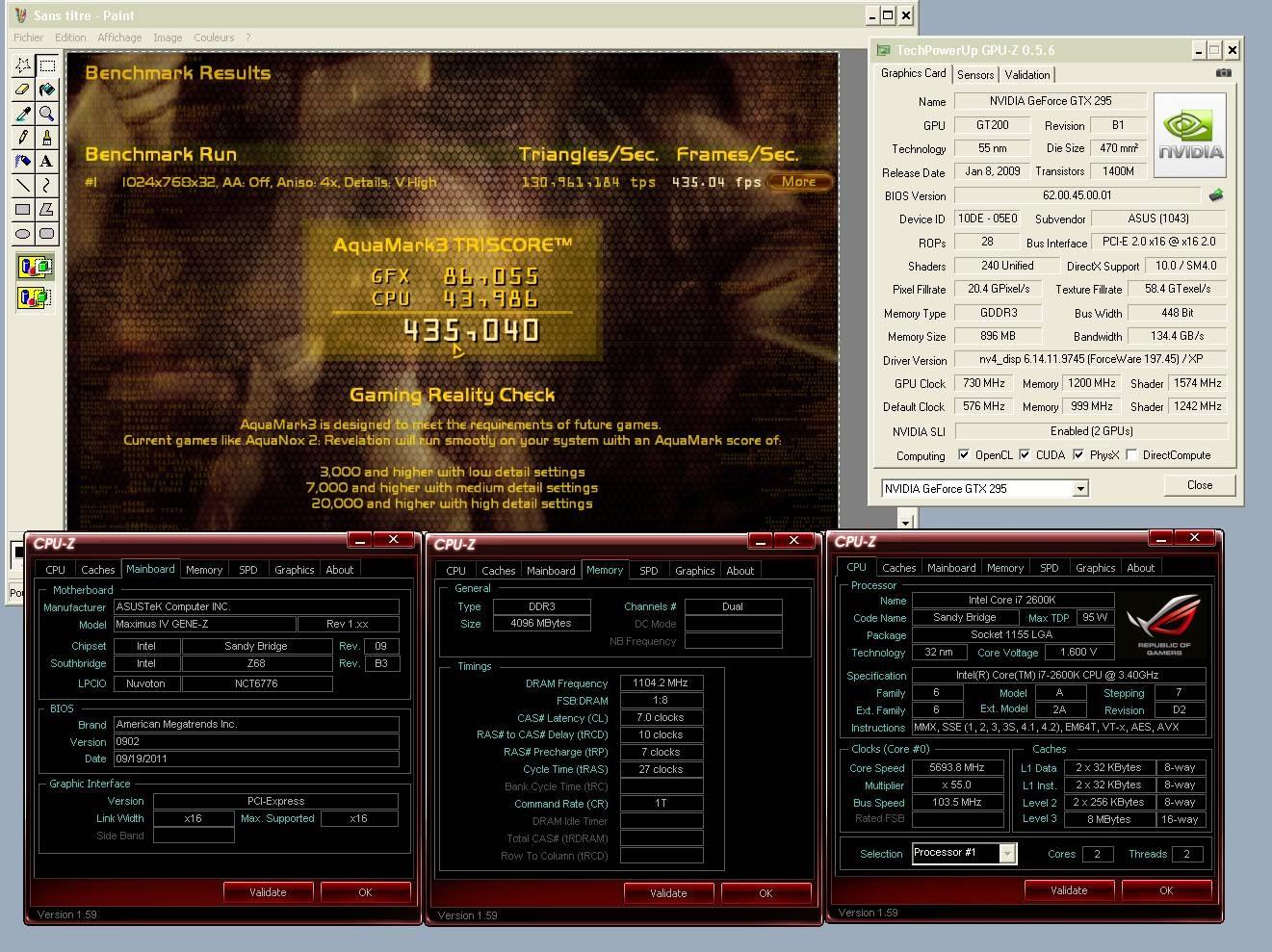The height and width of the screenshot is (952, 1272).
Task: Click the DRAM Frequency value 1104.2 MHz
Action: coord(661,683)
